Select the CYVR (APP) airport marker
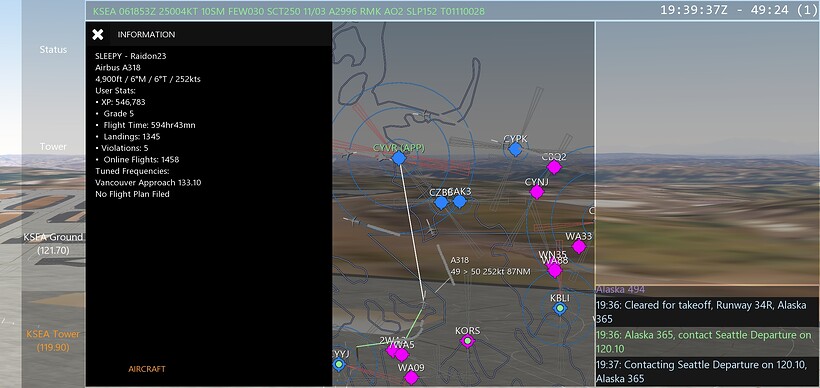820x388 pixels. [x=399, y=158]
